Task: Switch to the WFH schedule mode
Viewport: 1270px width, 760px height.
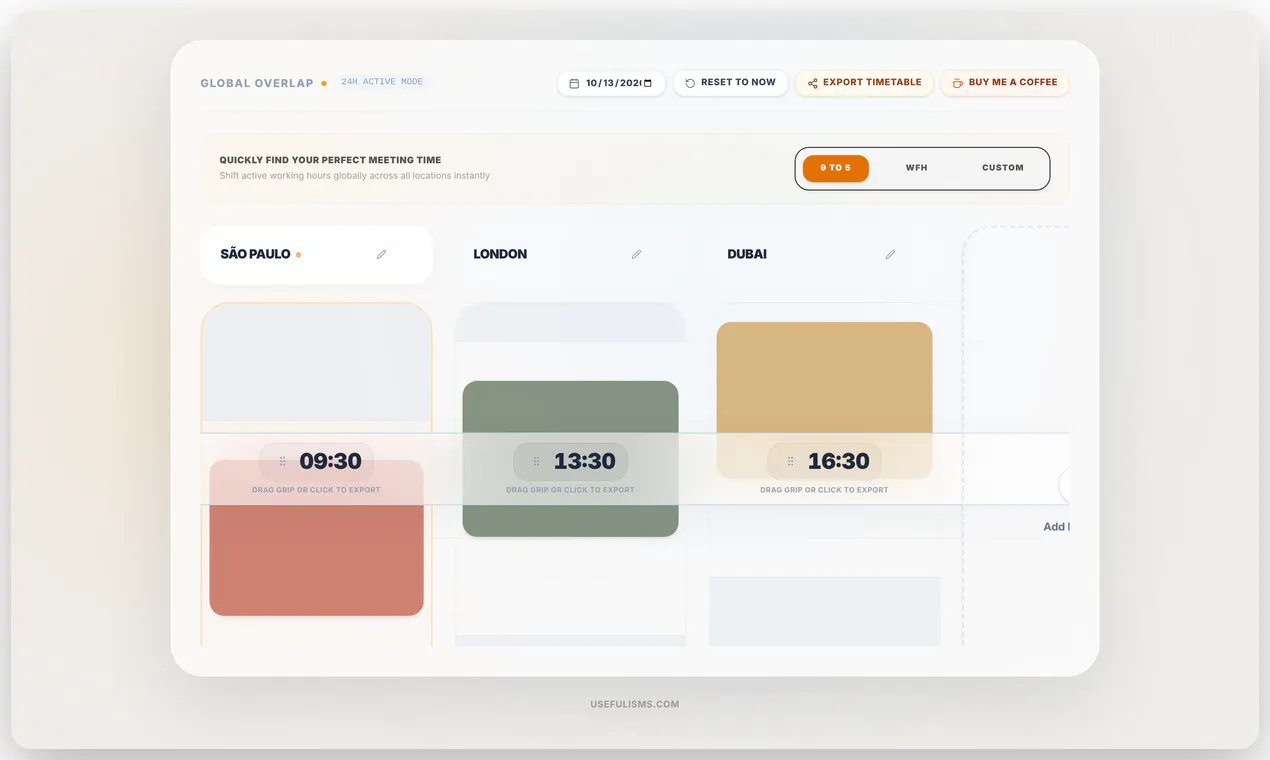Action: pyautogui.click(x=917, y=168)
